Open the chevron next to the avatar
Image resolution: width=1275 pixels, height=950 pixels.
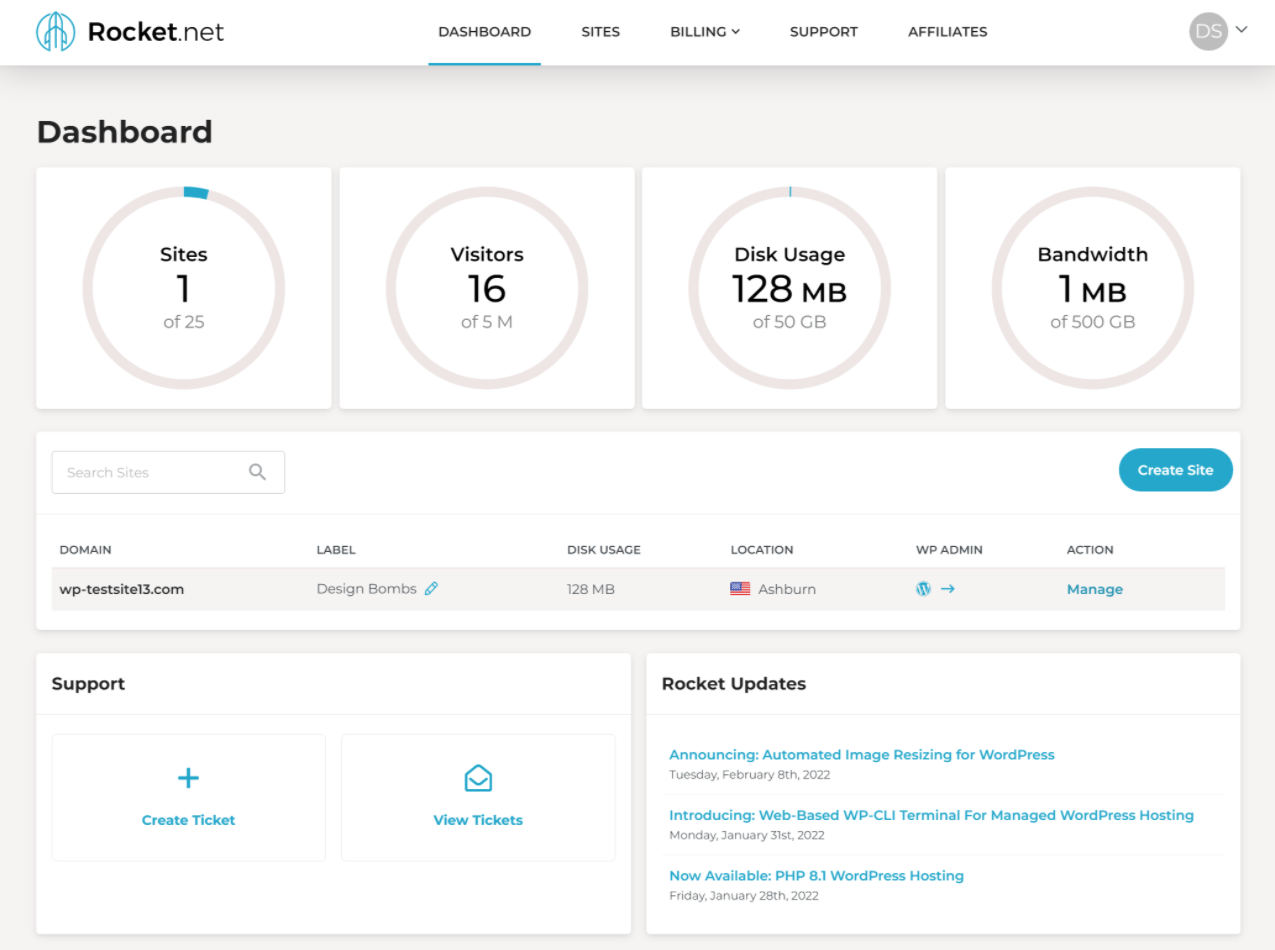(1240, 31)
